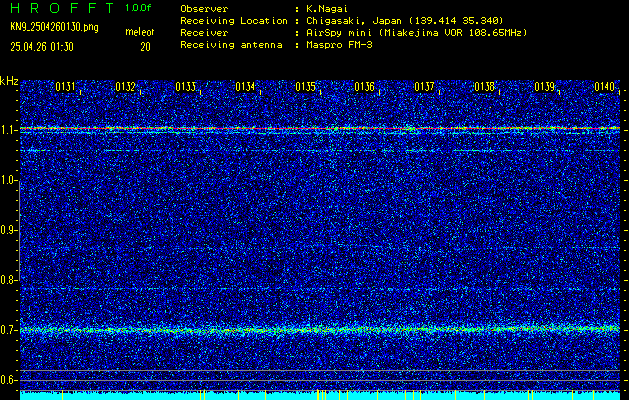Click the 0131 time marker
This screenshot has width=629, height=400.
click(65, 87)
